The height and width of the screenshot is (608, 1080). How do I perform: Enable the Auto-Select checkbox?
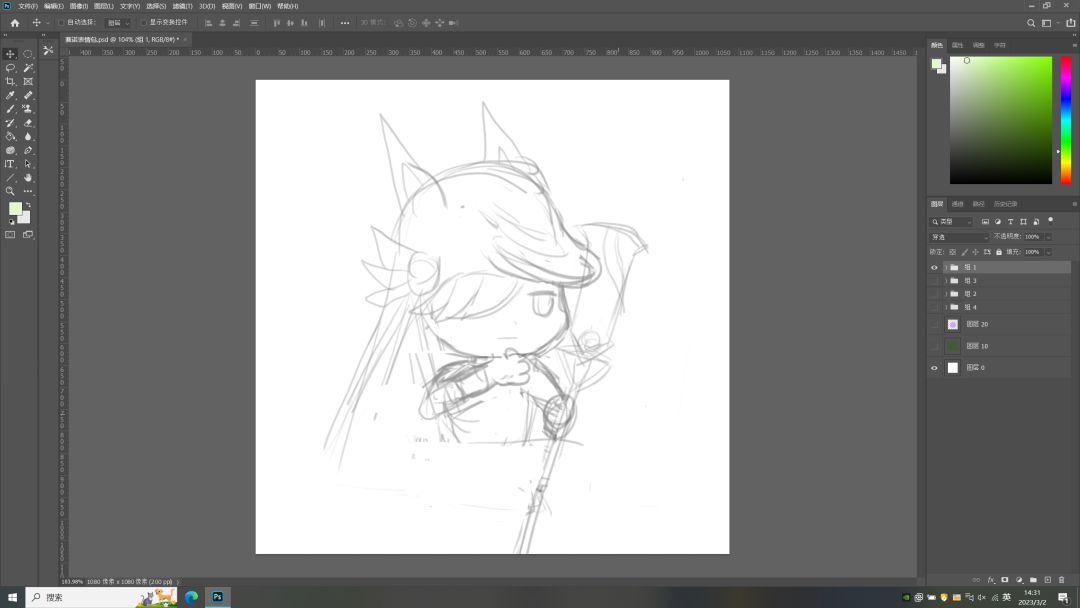point(61,23)
